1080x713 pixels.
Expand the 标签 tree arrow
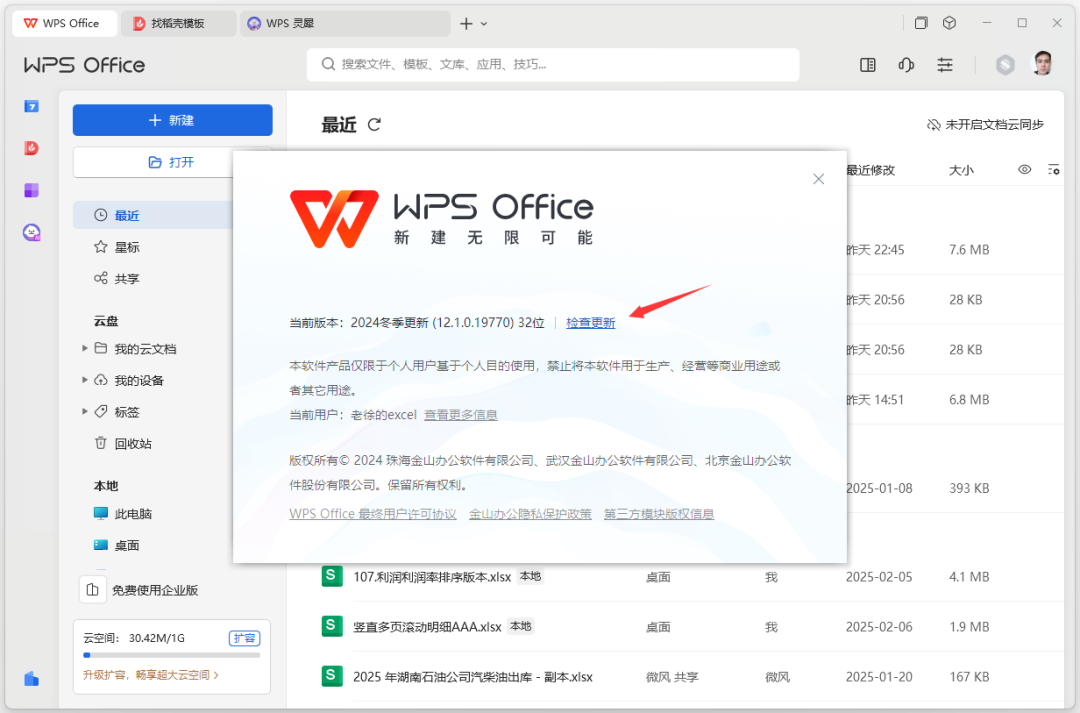[85, 412]
